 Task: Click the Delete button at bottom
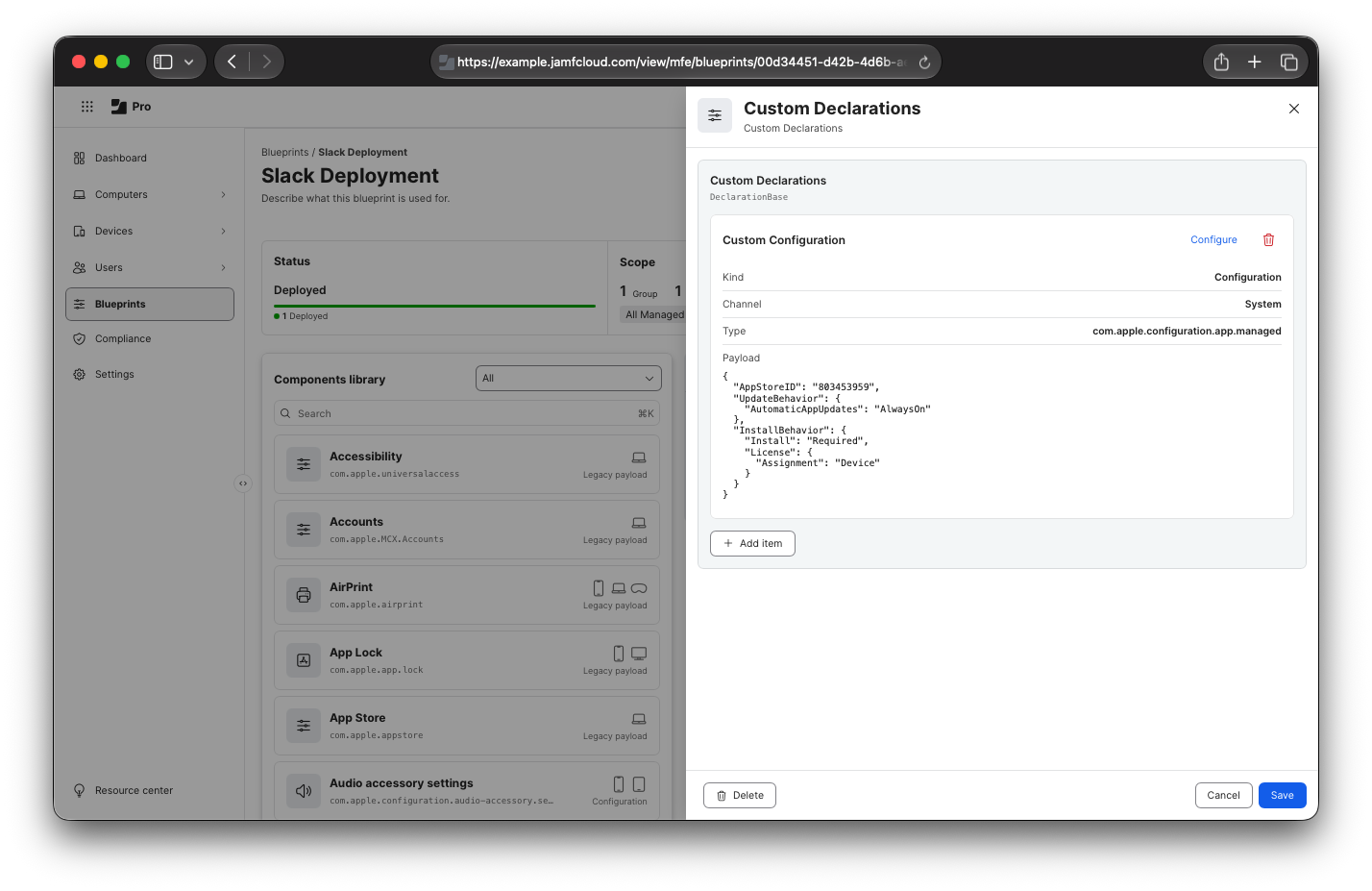coord(740,796)
